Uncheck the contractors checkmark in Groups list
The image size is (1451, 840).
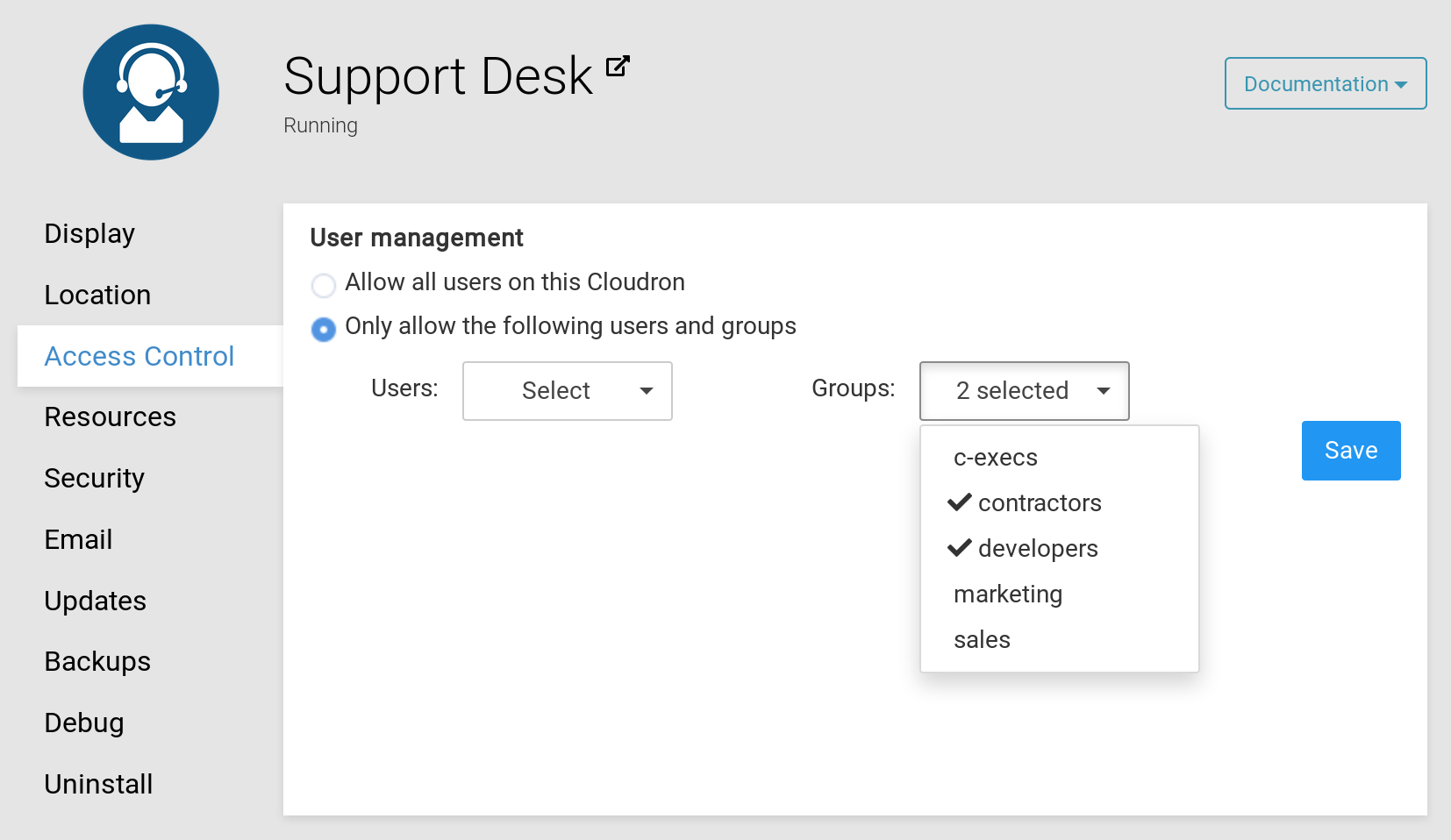pos(960,502)
